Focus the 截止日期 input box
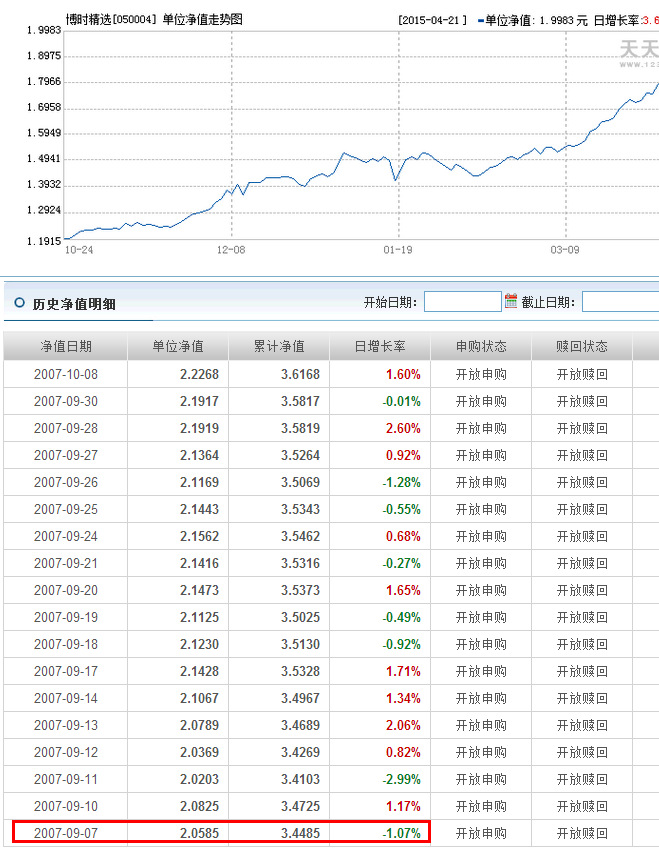659x849 pixels. [x=619, y=302]
